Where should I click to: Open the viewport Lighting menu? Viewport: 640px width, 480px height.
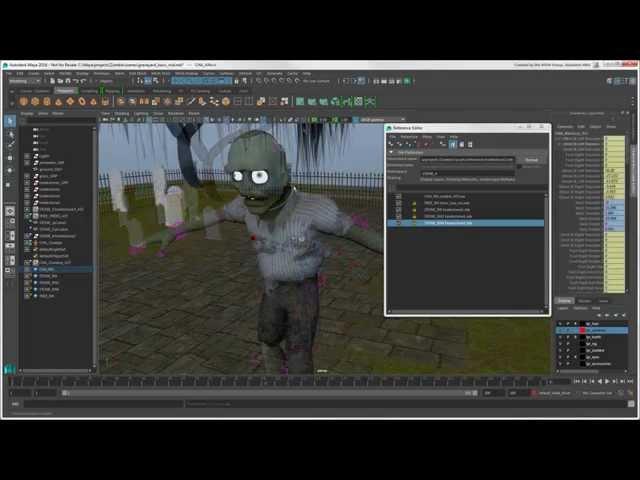pyautogui.click(x=141, y=113)
